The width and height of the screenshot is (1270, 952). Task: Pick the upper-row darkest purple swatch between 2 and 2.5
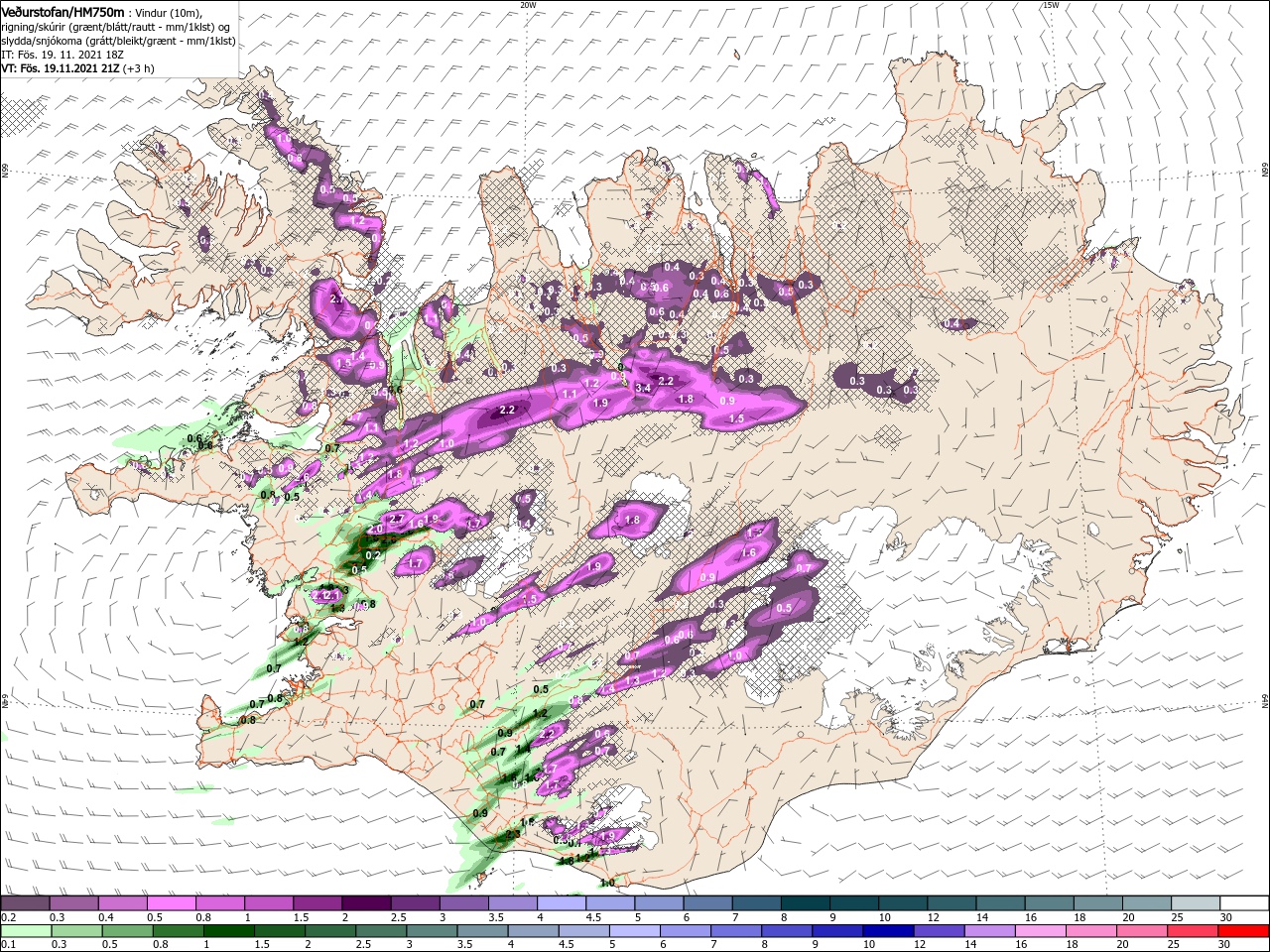click(x=365, y=902)
